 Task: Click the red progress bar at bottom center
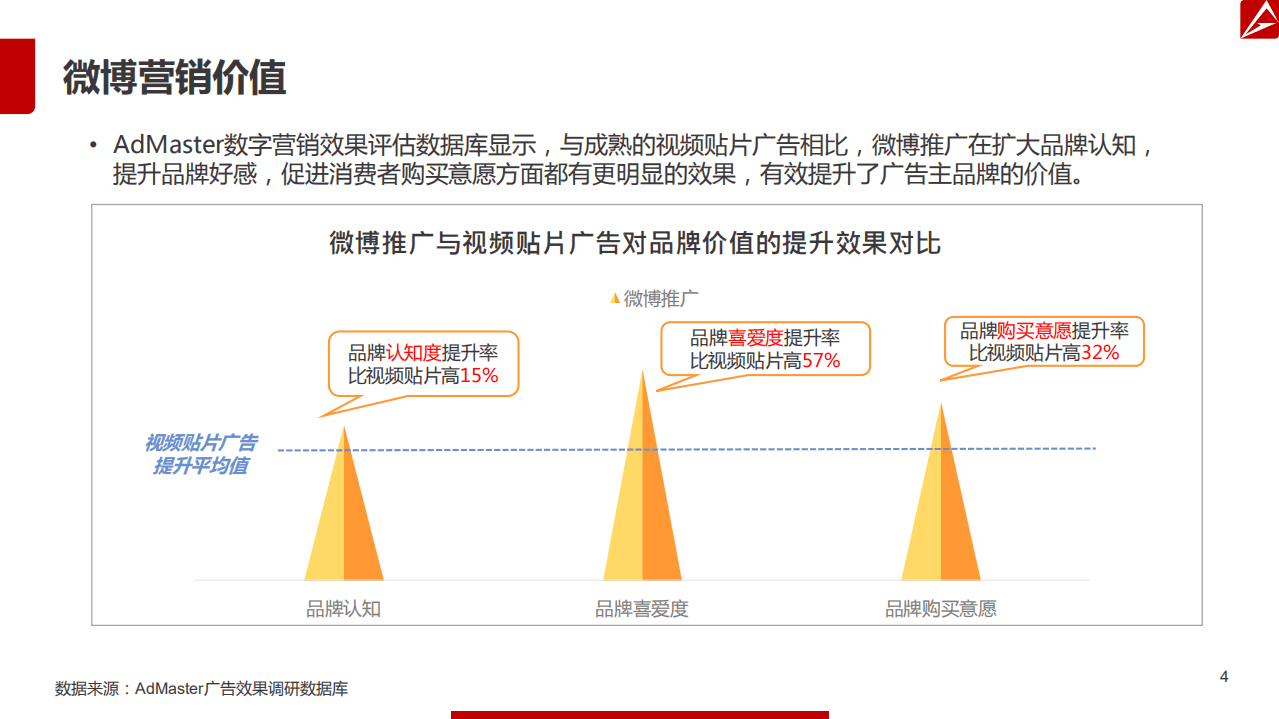(x=639, y=716)
